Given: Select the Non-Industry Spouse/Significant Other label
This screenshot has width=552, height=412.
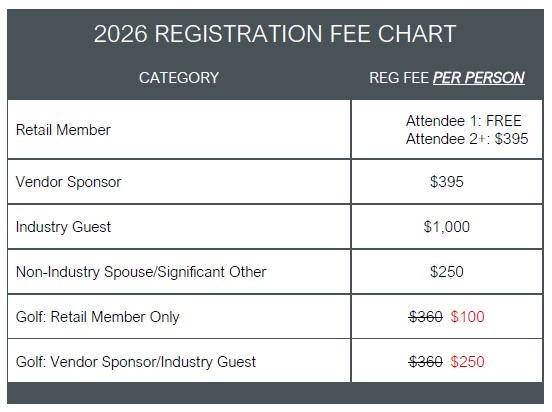Looking at the screenshot, I should tap(141, 272).
